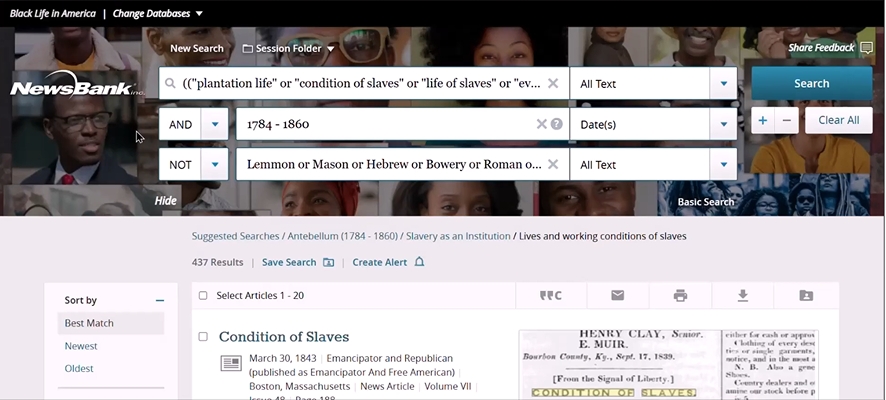
Task: Open the Condition of Slaves newspaper thumbnail
Action: pos(668,365)
